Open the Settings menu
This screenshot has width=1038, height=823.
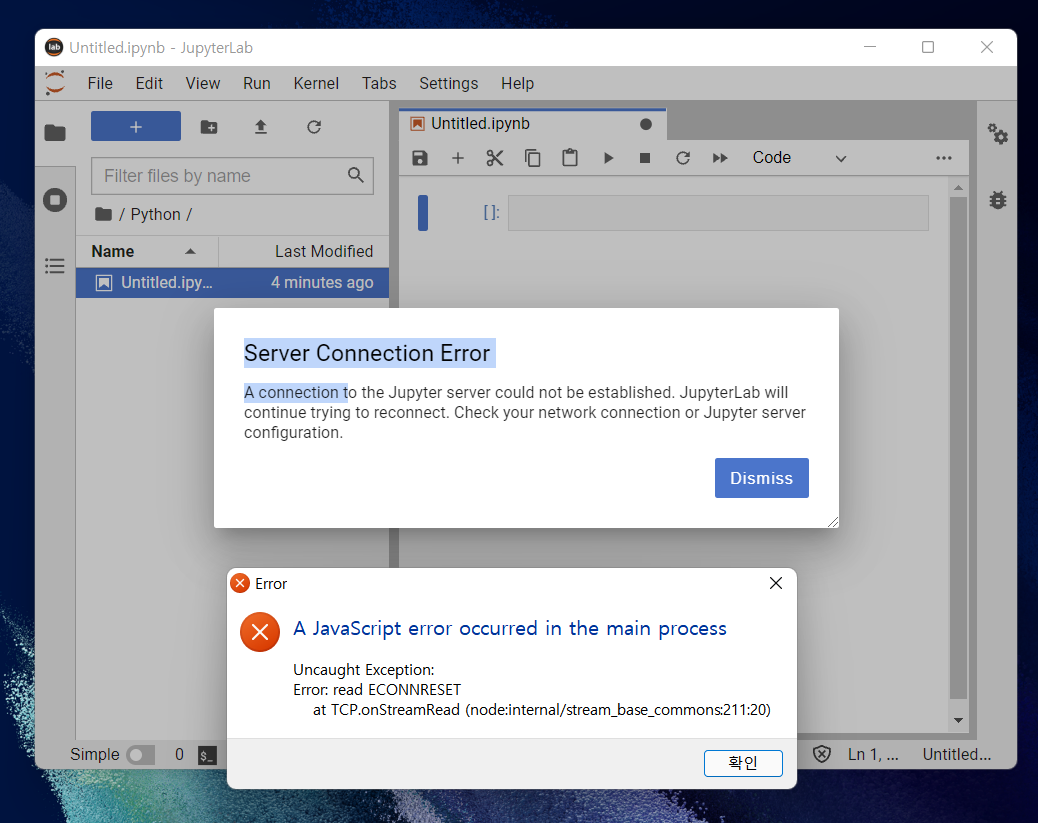coord(448,83)
